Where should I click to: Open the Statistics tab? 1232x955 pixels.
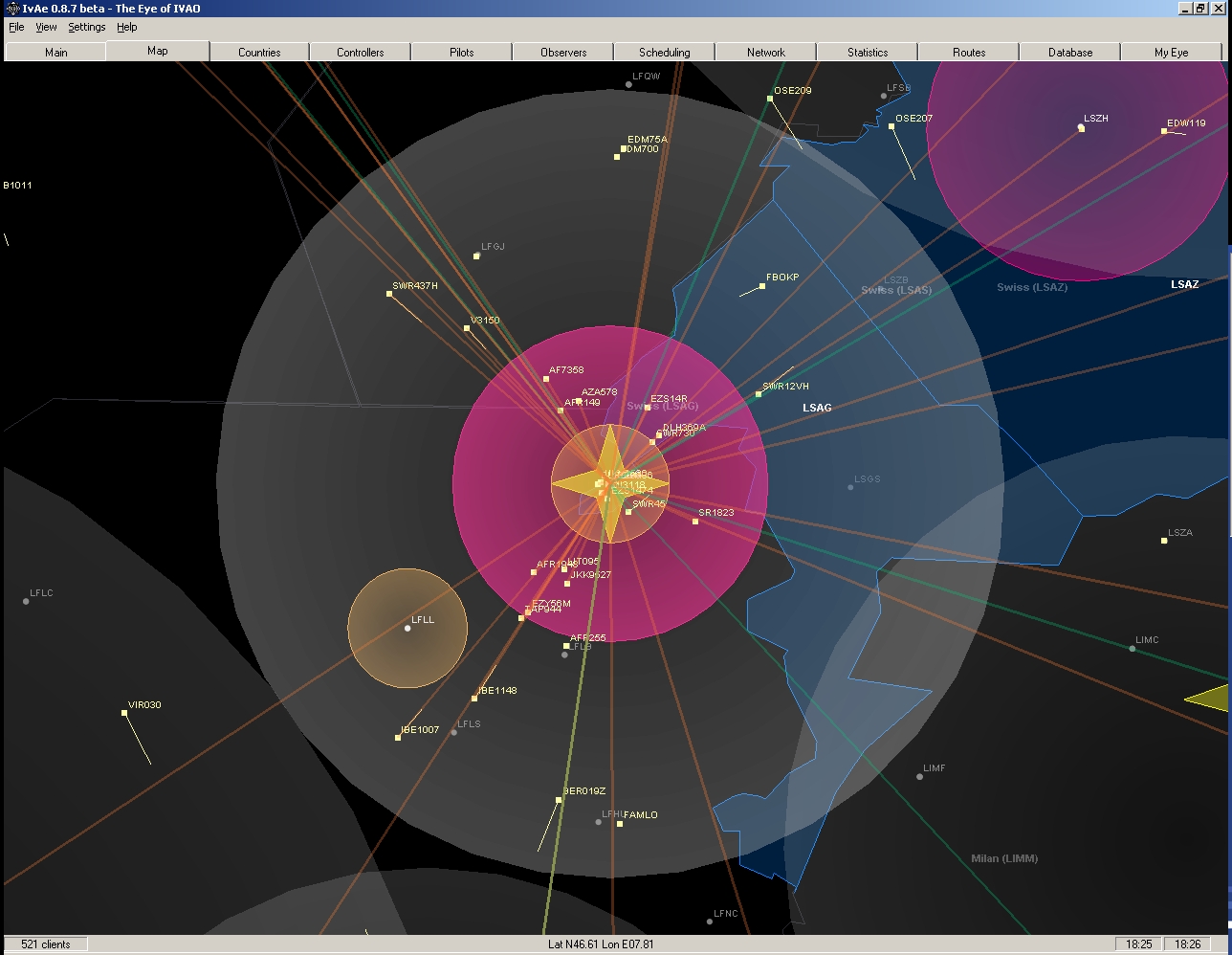(x=868, y=52)
